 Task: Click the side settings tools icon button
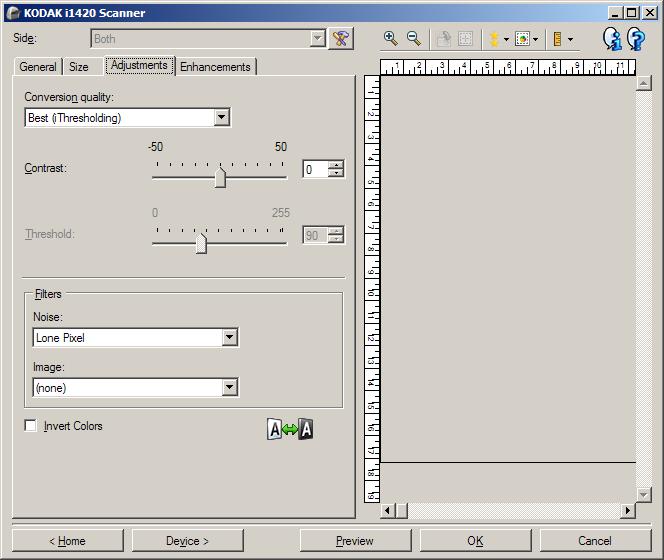coord(340,39)
